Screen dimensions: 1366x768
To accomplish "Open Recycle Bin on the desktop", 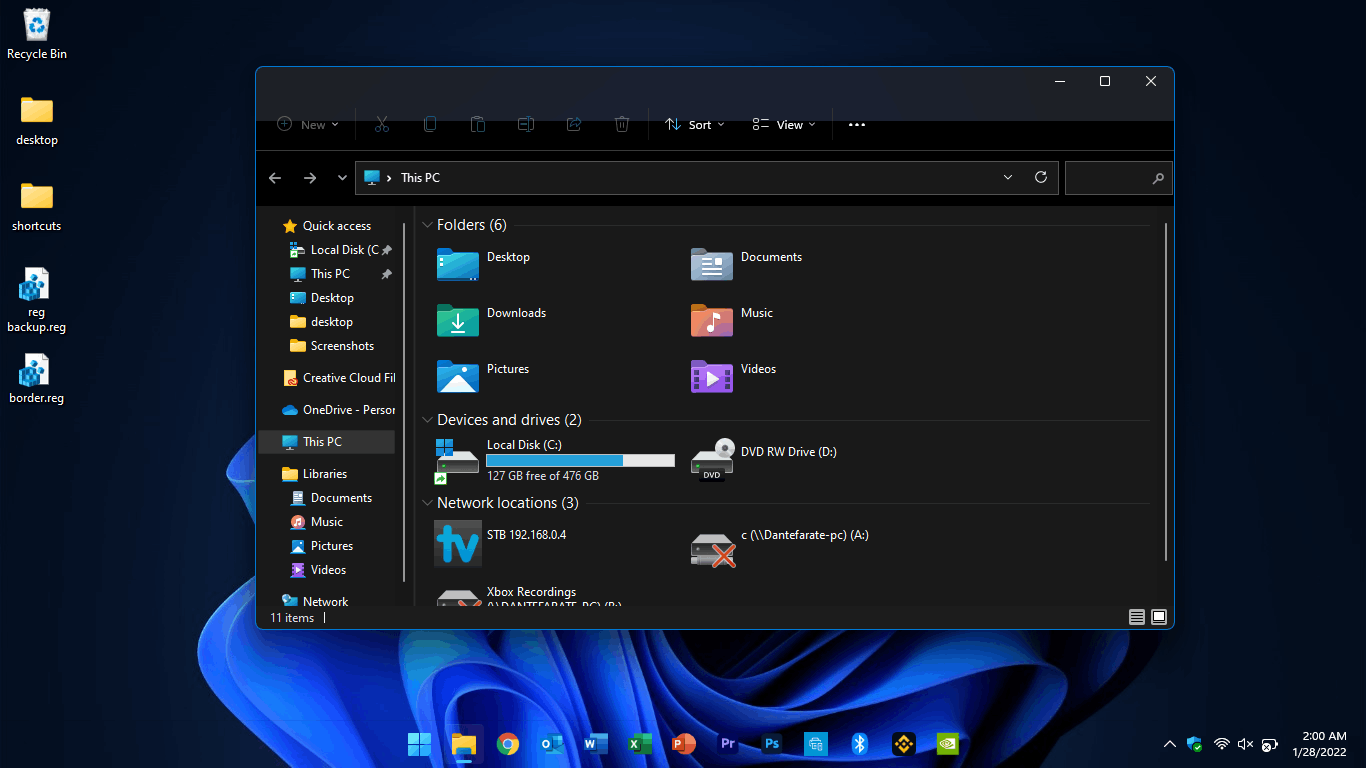I will (37, 34).
